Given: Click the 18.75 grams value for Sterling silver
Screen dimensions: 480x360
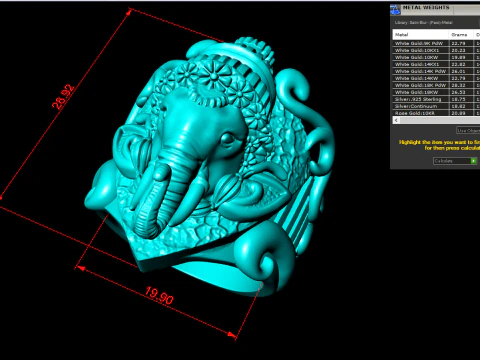Looking at the screenshot, I should click(458, 99).
